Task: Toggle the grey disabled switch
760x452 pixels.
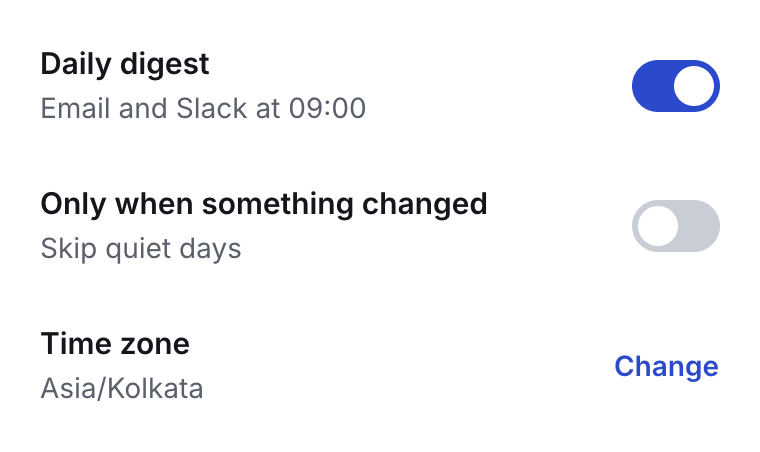Action: 676,226
